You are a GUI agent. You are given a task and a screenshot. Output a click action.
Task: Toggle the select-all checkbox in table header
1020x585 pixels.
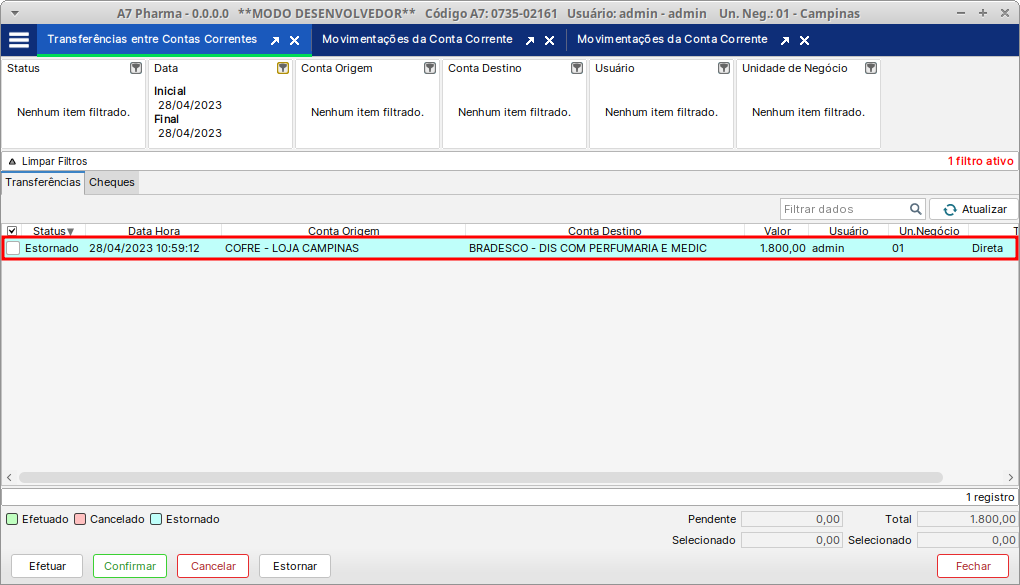click(12, 231)
